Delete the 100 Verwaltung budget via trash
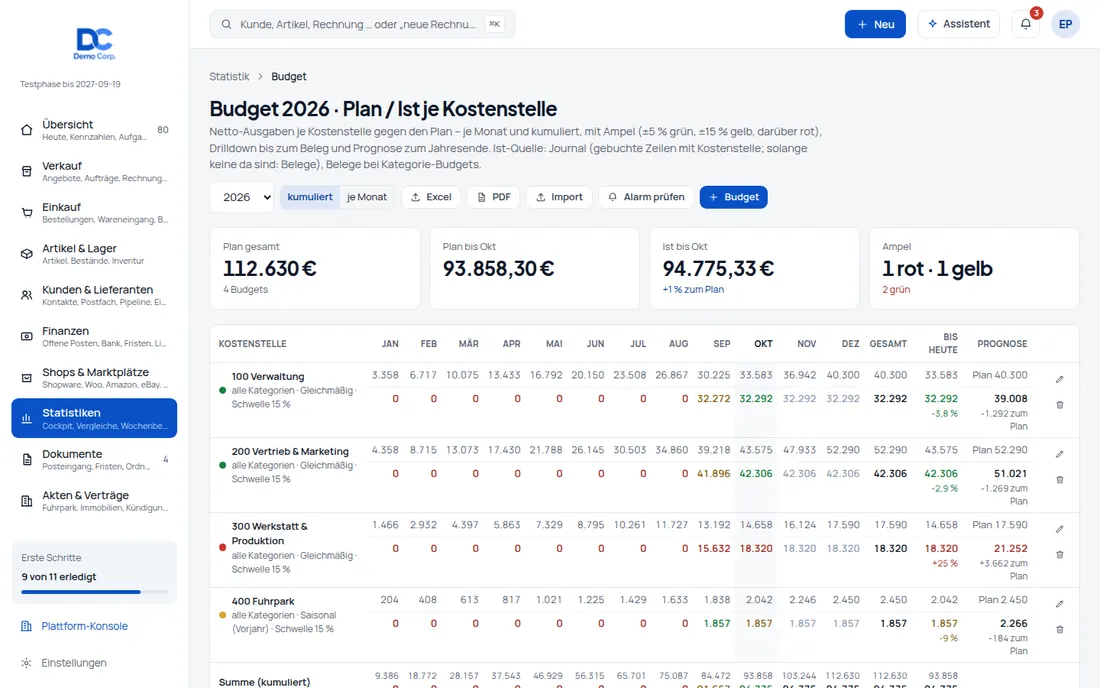Screen dimensions: 1100x688 click(1059, 405)
